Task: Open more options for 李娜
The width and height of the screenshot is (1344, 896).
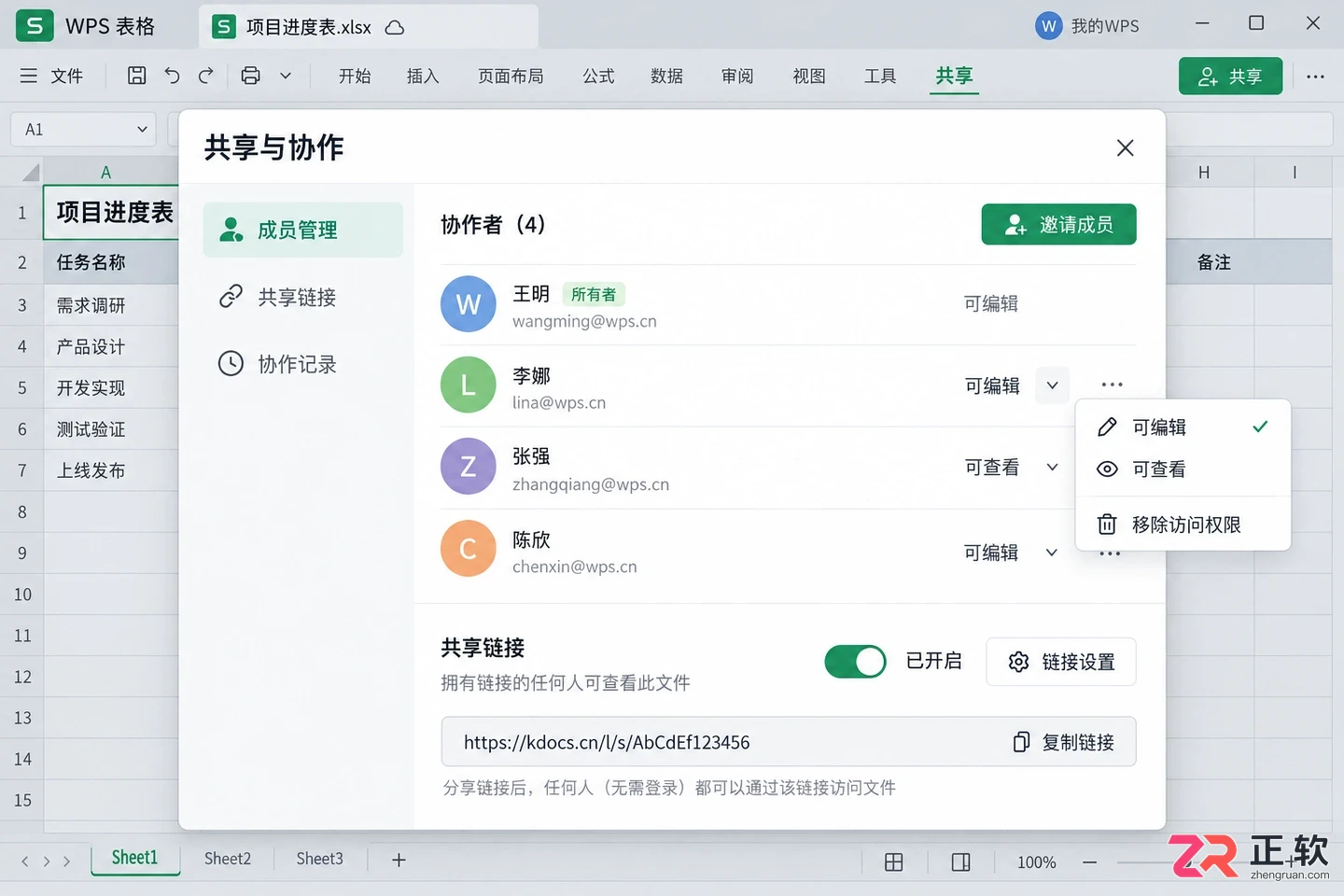Action: [1112, 385]
